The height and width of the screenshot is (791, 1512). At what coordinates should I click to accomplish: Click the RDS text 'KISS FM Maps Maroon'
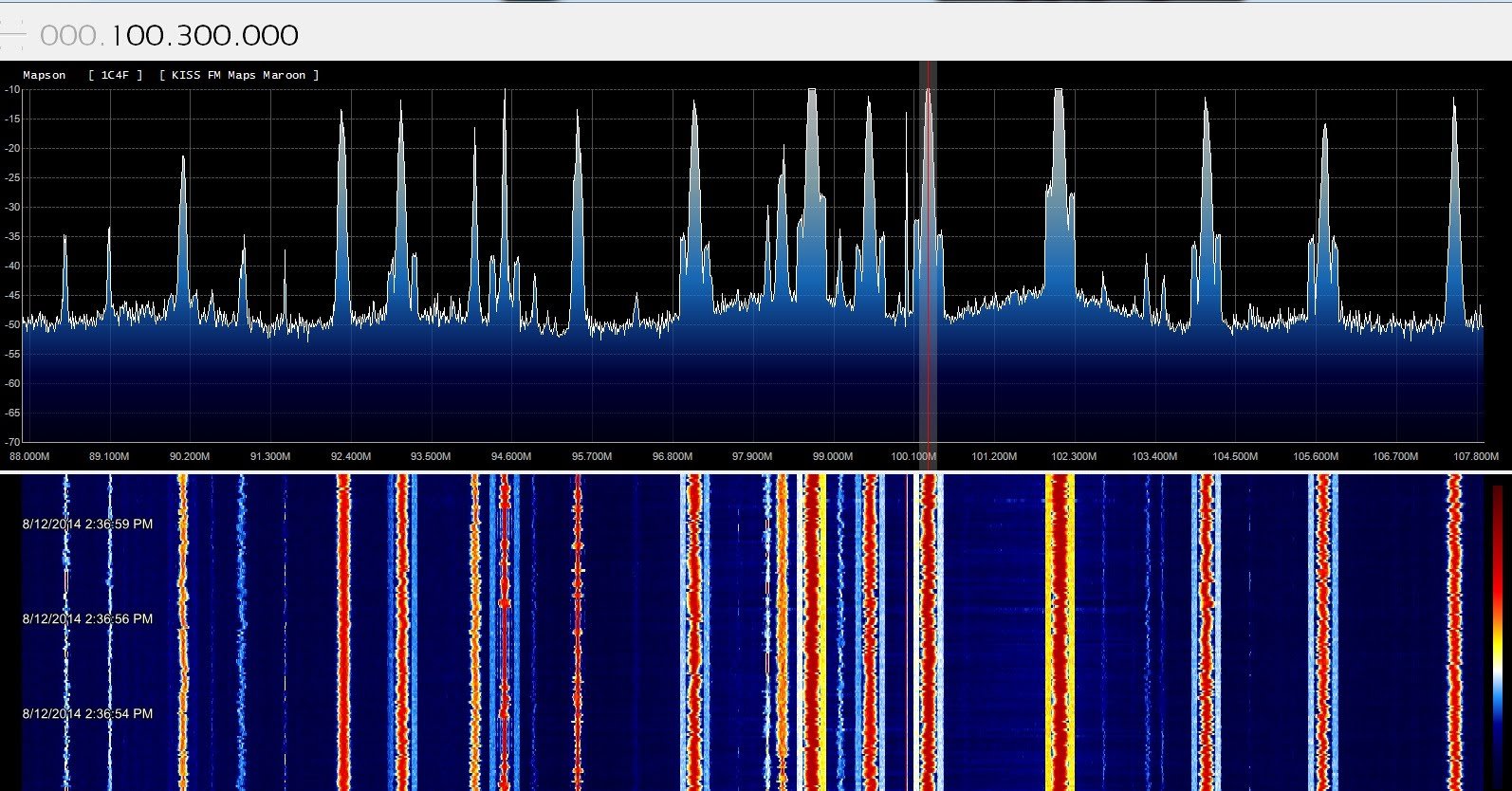(x=238, y=75)
